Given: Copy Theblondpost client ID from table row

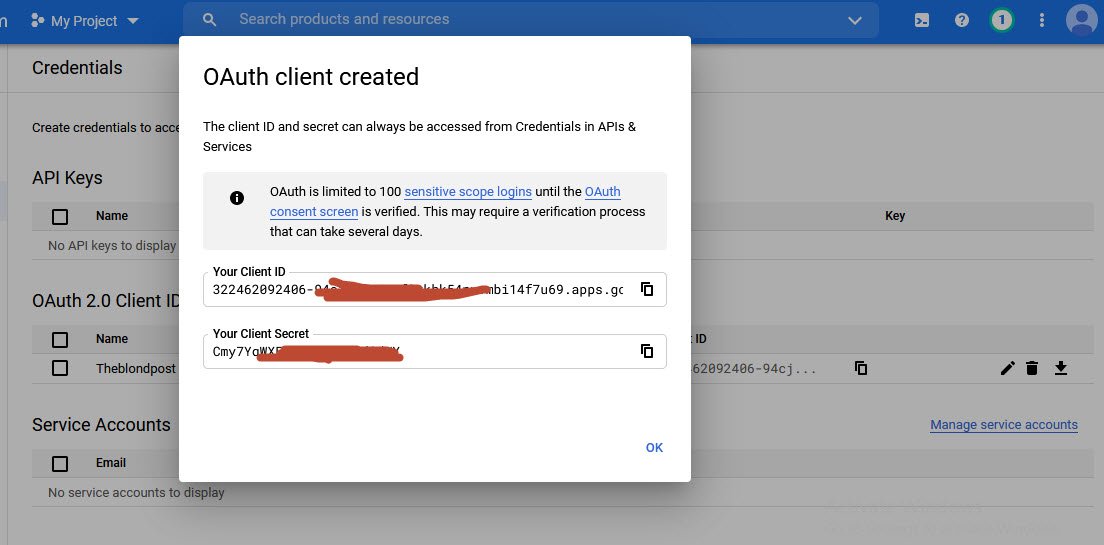Looking at the screenshot, I should pyautogui.click(x=860, y=368).
